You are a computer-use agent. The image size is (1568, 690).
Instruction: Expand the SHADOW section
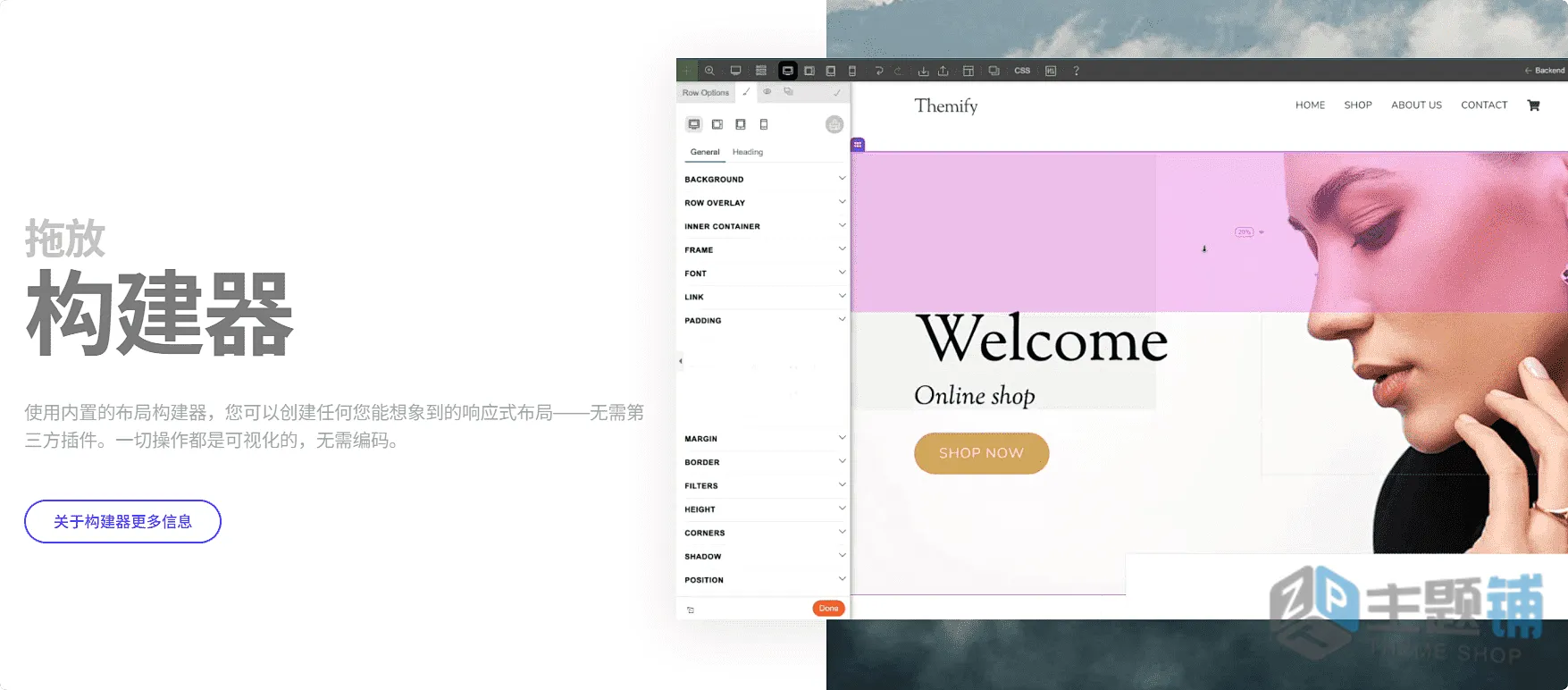tap(764, 556)
